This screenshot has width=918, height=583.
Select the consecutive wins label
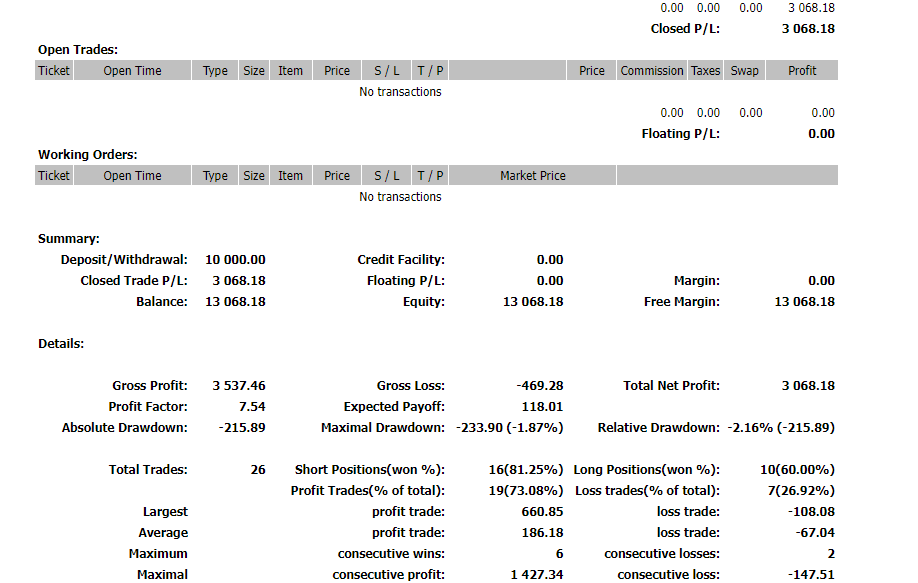pyautogui.click(x=391, y=554)
